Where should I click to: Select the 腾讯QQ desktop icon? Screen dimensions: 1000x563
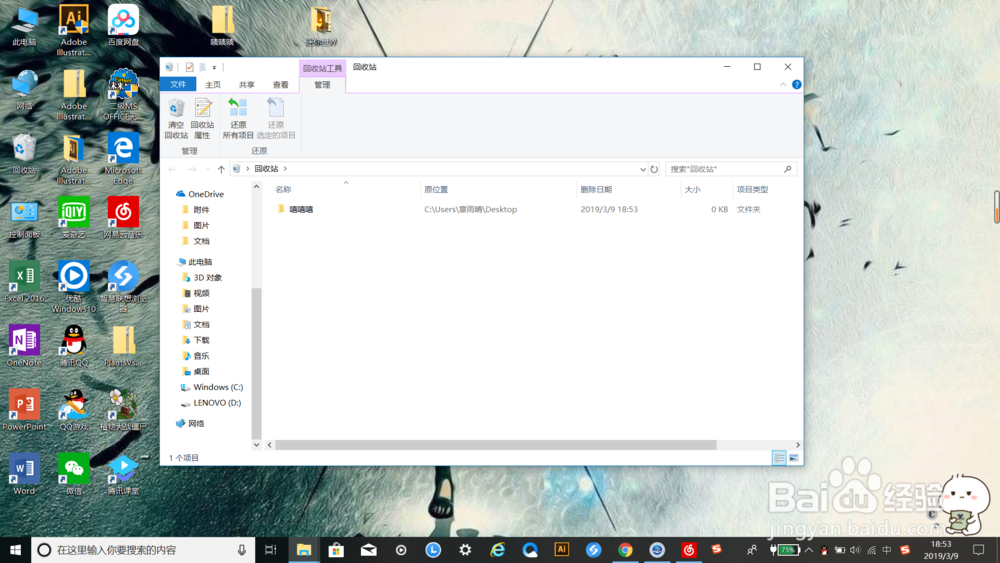point(74,346)
